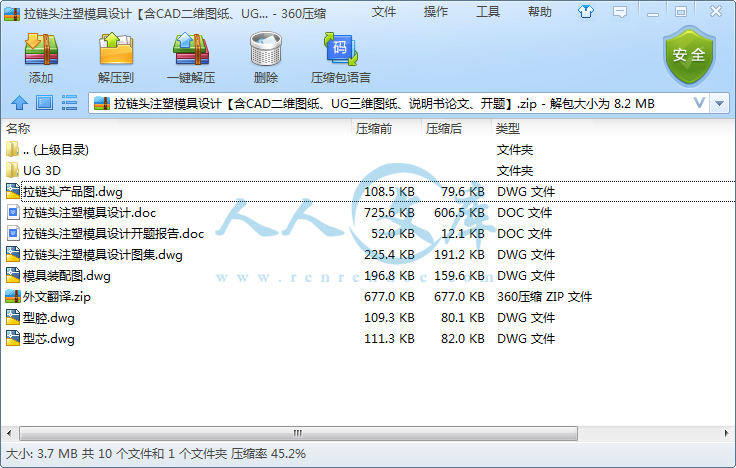Click the zip icon in the address bar
Screen dimensions: 736x468
[102, 103]
